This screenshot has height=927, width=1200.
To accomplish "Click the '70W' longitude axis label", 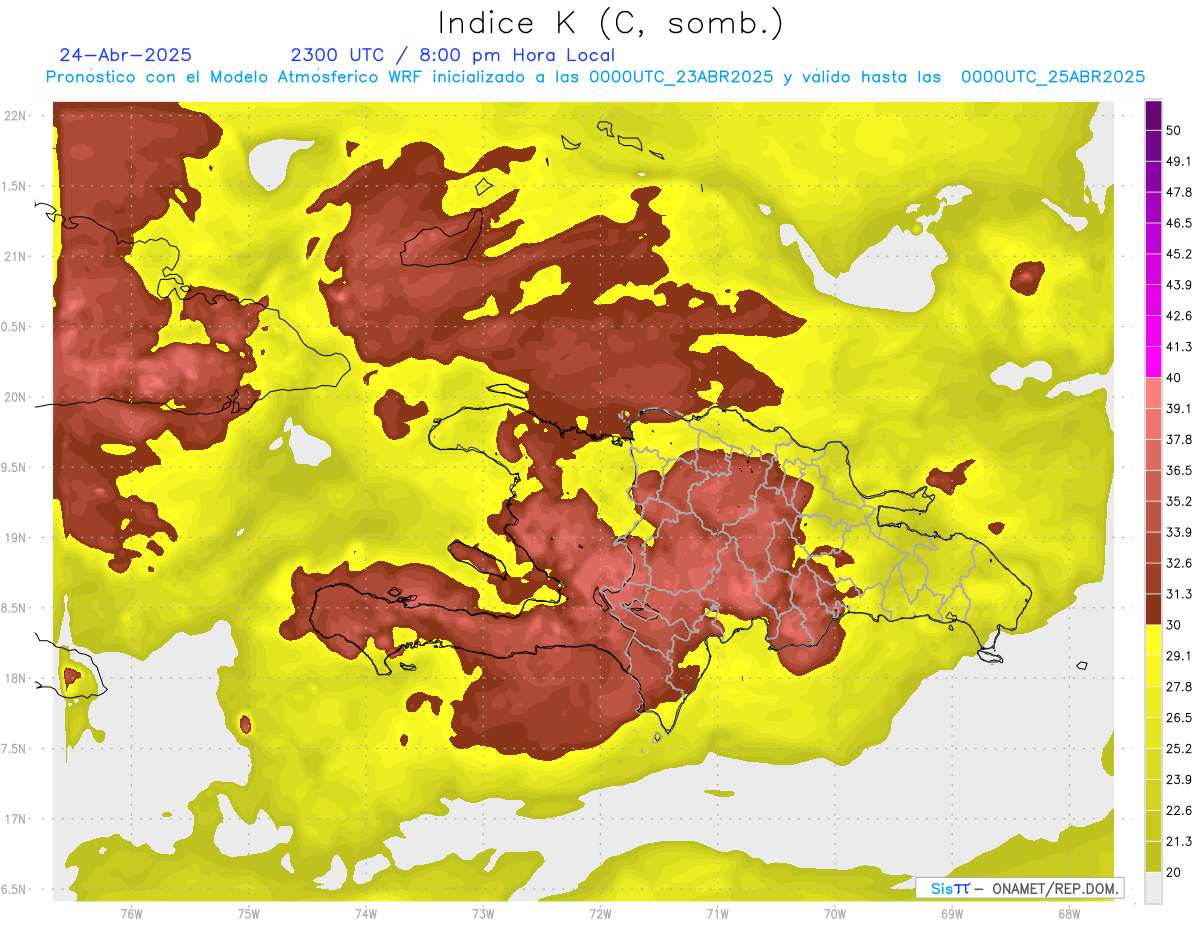I will (834, 913).
